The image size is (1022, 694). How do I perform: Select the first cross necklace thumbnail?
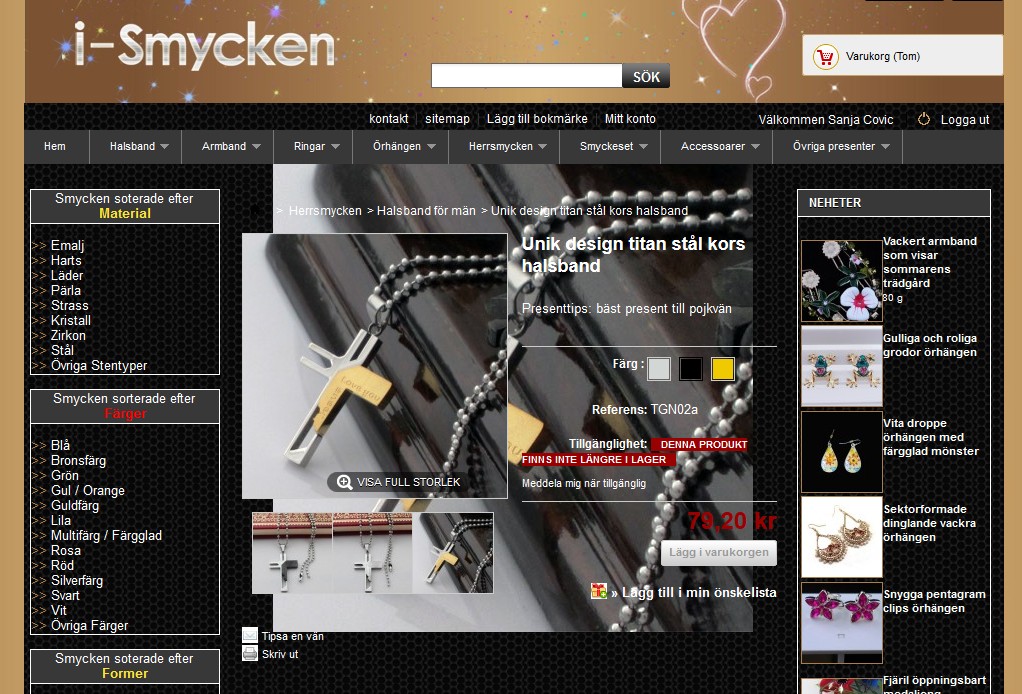point(292,553)
